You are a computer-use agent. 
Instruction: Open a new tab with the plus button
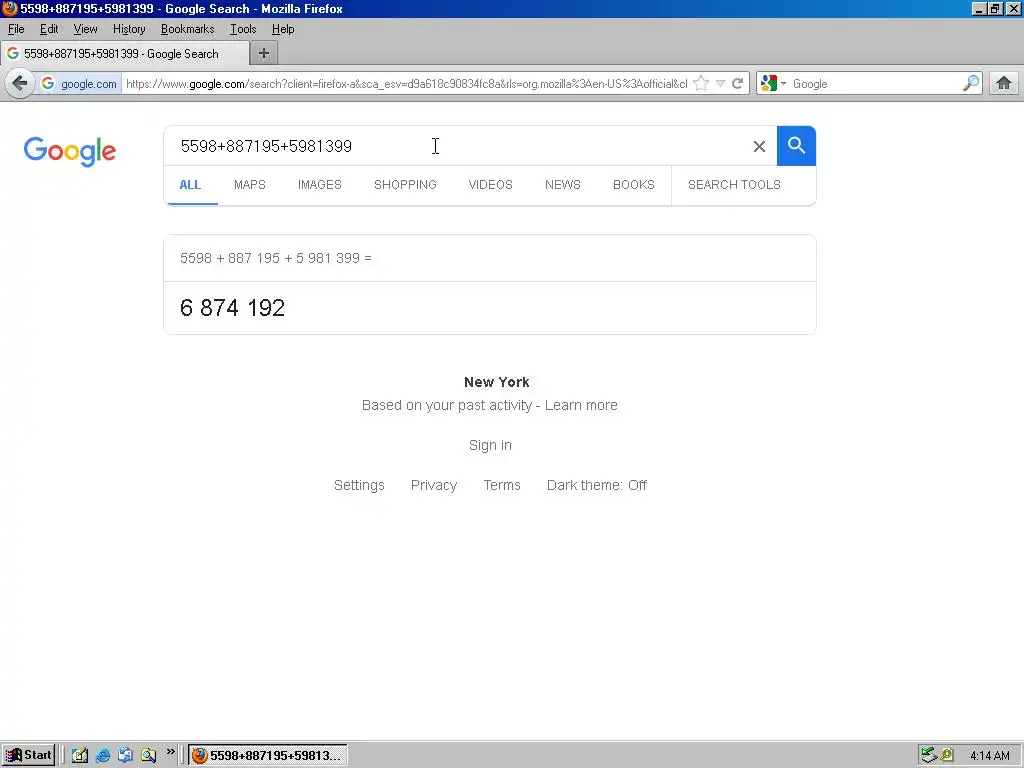pos(264,54)
